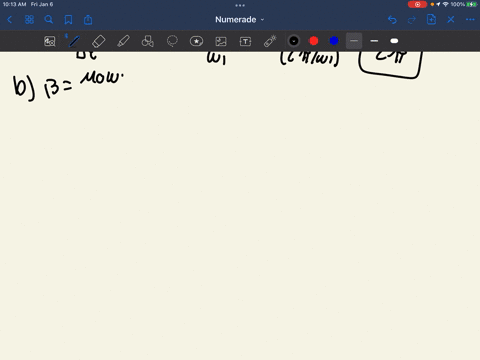
Task: Open the page thumbnails grid view
Action: (29, 20)
